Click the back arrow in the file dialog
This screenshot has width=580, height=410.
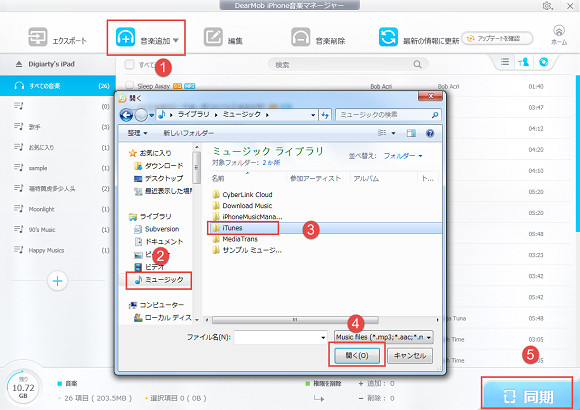(x=127, y=115)
